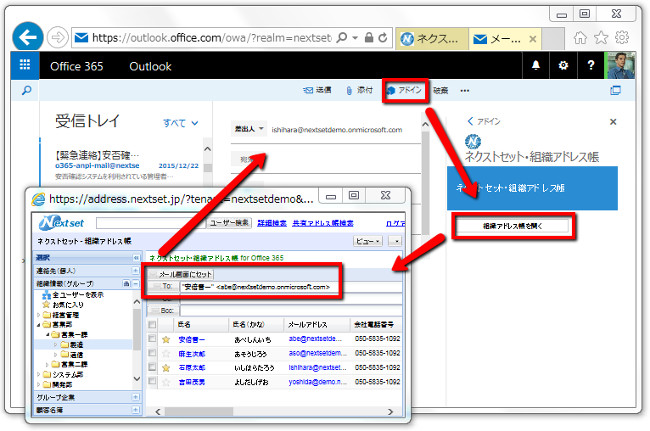Close the メー... browser tab
The width and height of the screenshot is (650, 431).
point(533,39)
